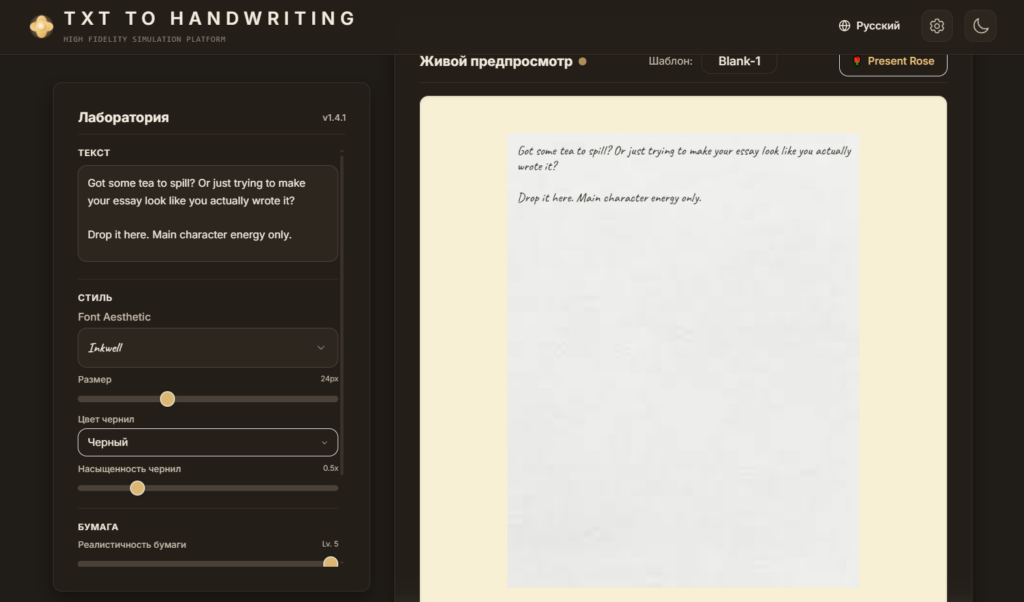Click the handwritten paper preview page
The image size is (1024, 602).
point(683,360)
